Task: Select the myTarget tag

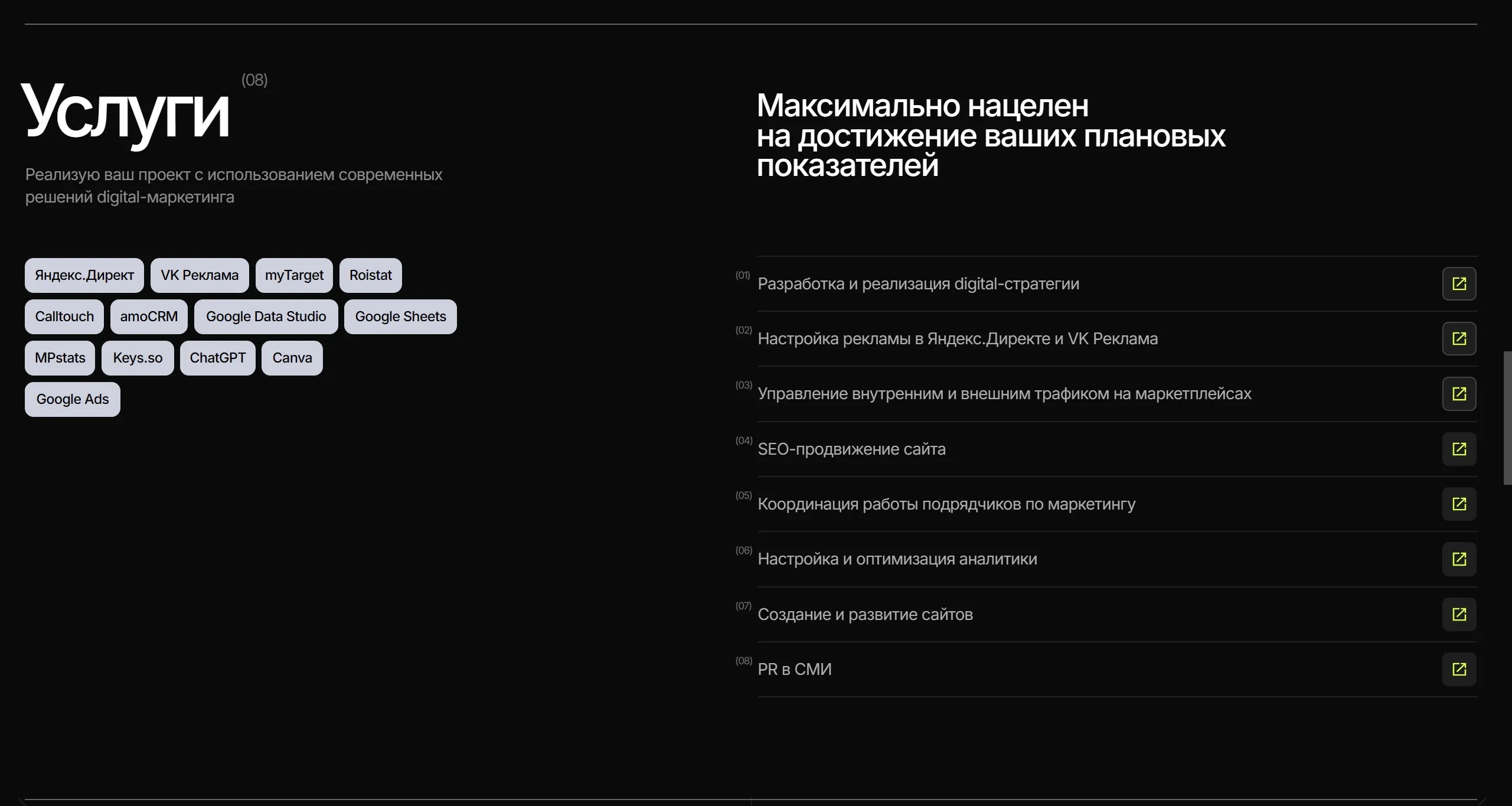Action: pos(294,276)
